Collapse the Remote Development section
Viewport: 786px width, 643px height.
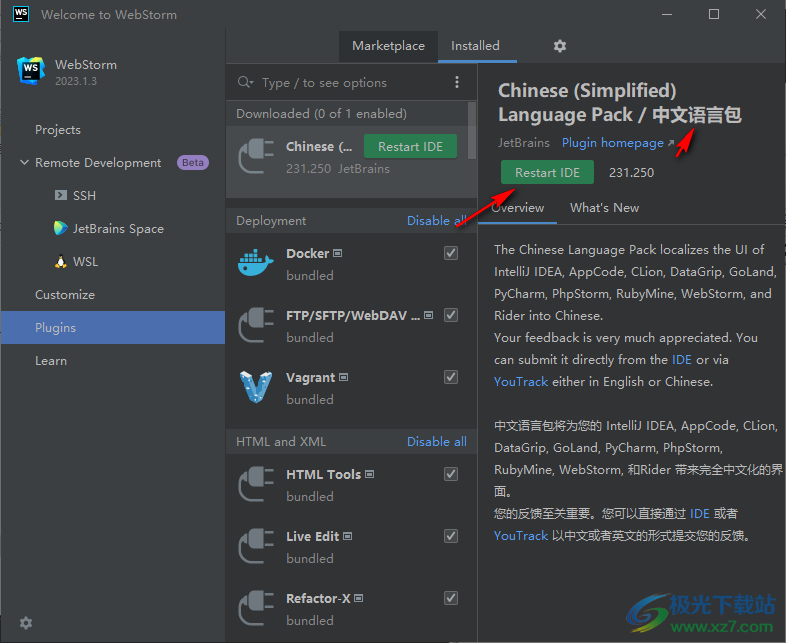tap(24, 162)
